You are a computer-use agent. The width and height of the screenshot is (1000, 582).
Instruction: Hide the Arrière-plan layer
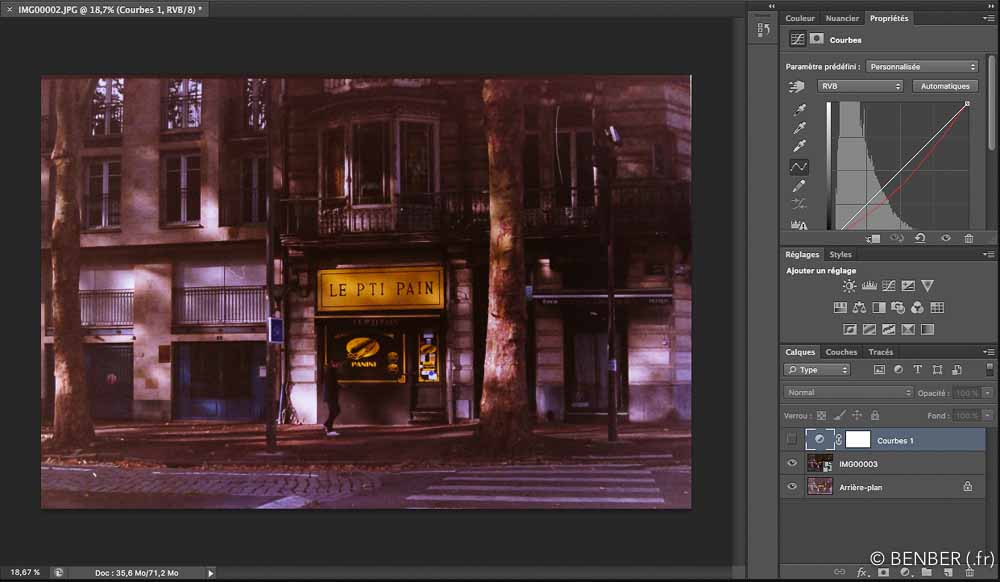click(x=792, y=487)
